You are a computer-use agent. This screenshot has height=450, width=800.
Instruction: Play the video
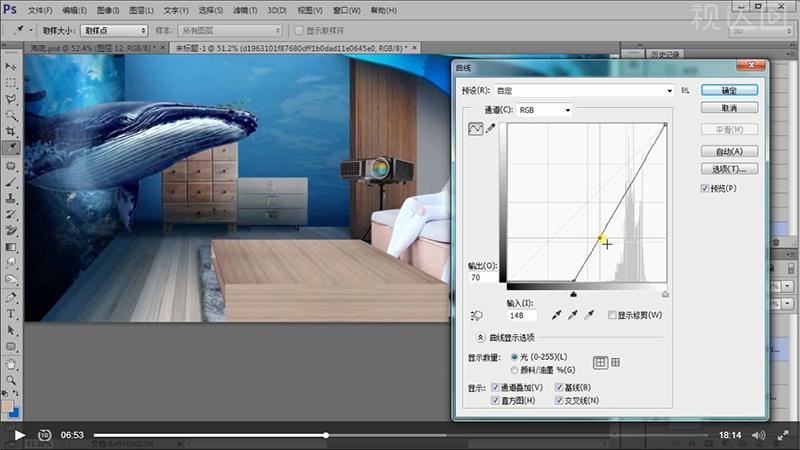(x=19, y=435)
